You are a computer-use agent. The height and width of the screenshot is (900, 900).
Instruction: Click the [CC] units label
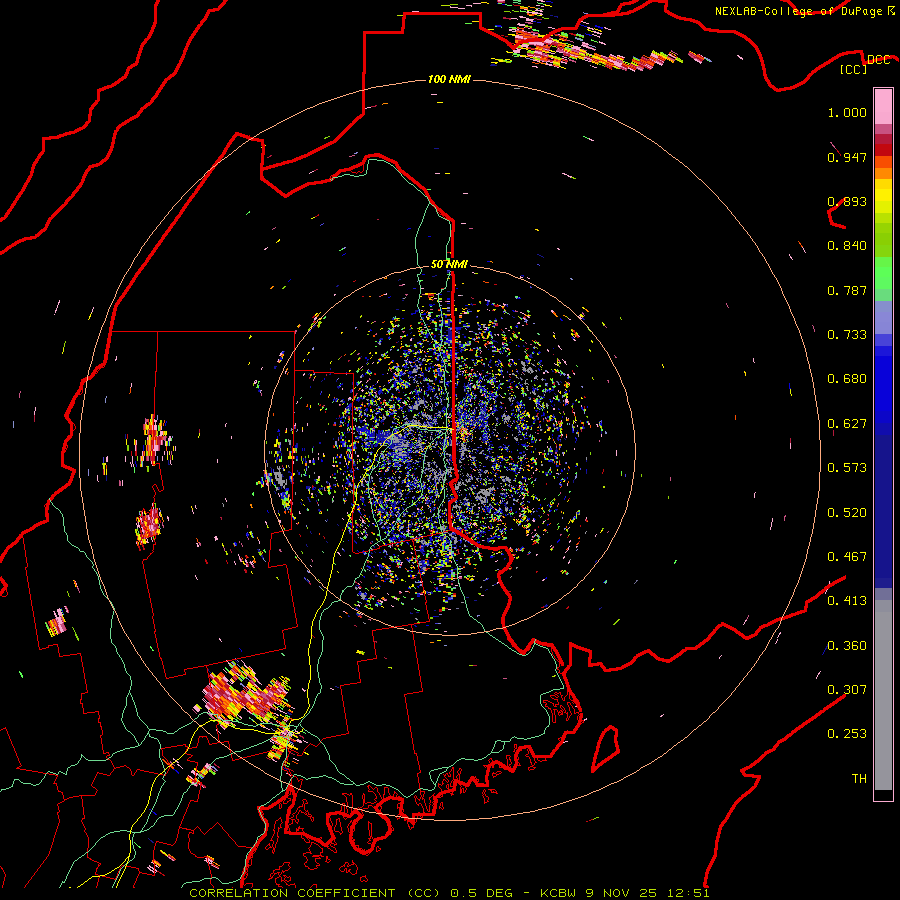pos(854,69)
